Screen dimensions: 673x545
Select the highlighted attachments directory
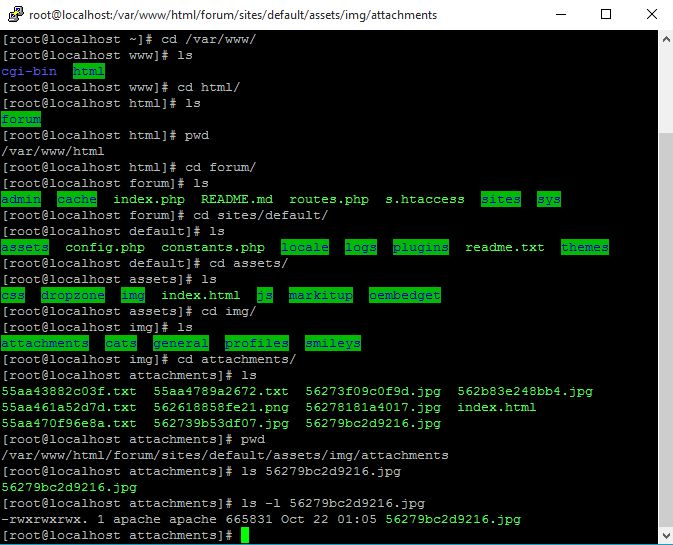45,343
